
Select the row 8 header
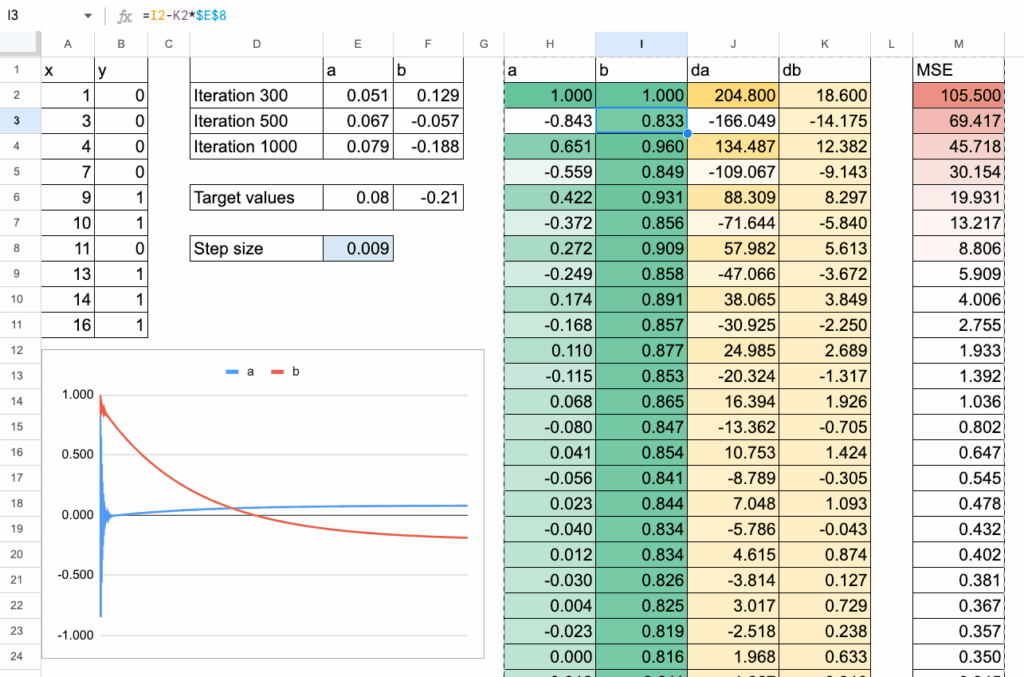pos(20,249)
